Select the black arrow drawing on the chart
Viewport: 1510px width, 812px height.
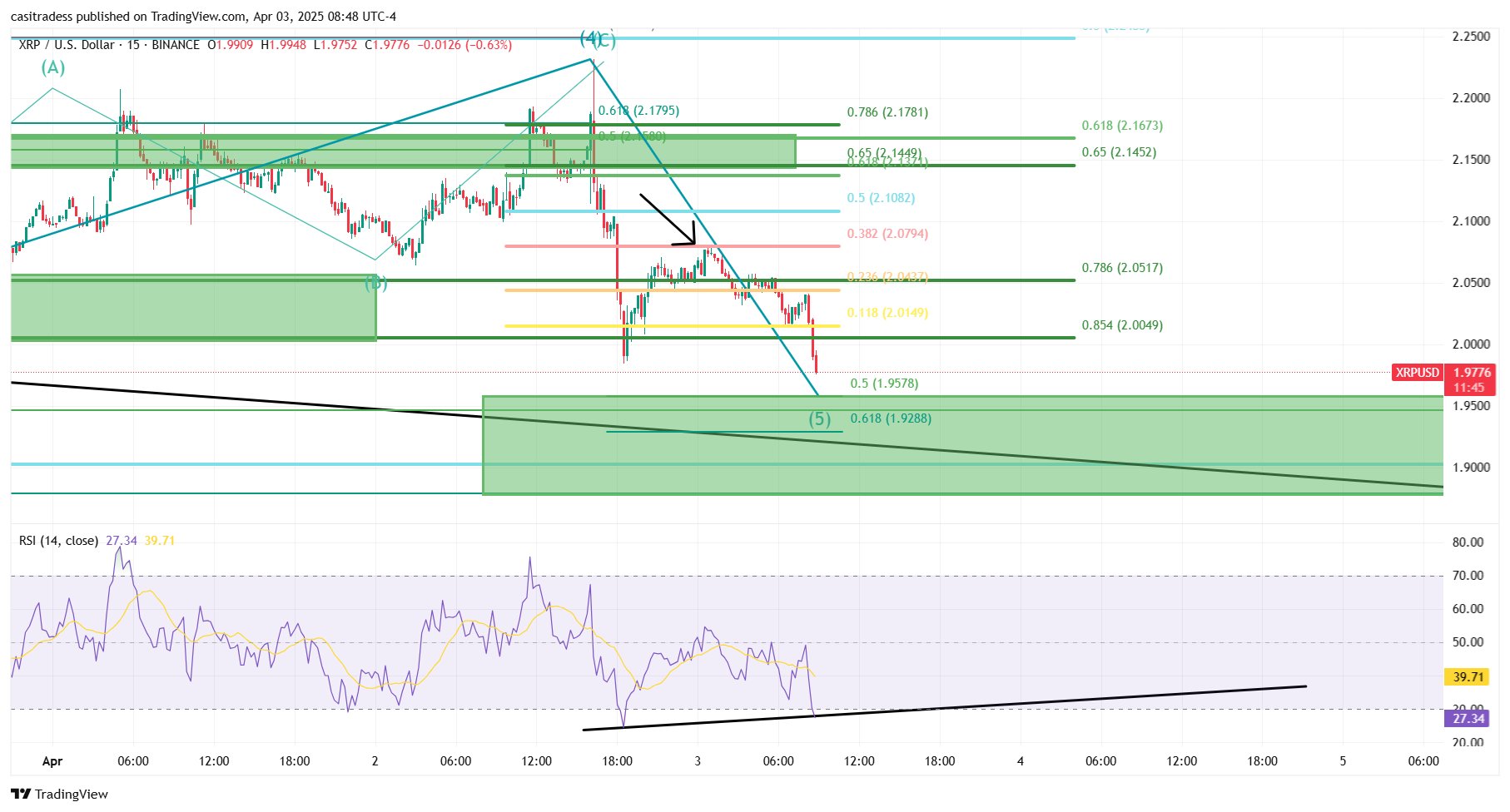[x=666, y=219]
